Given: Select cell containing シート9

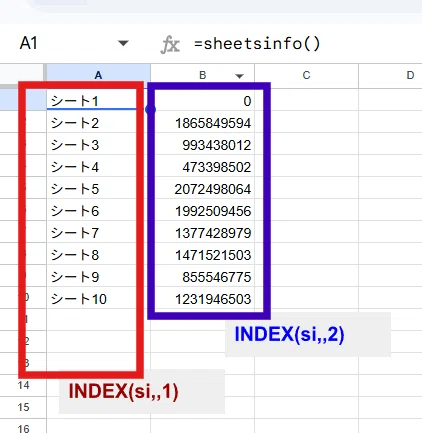Looking at the screenshot, I should click(x=98, y=276).
